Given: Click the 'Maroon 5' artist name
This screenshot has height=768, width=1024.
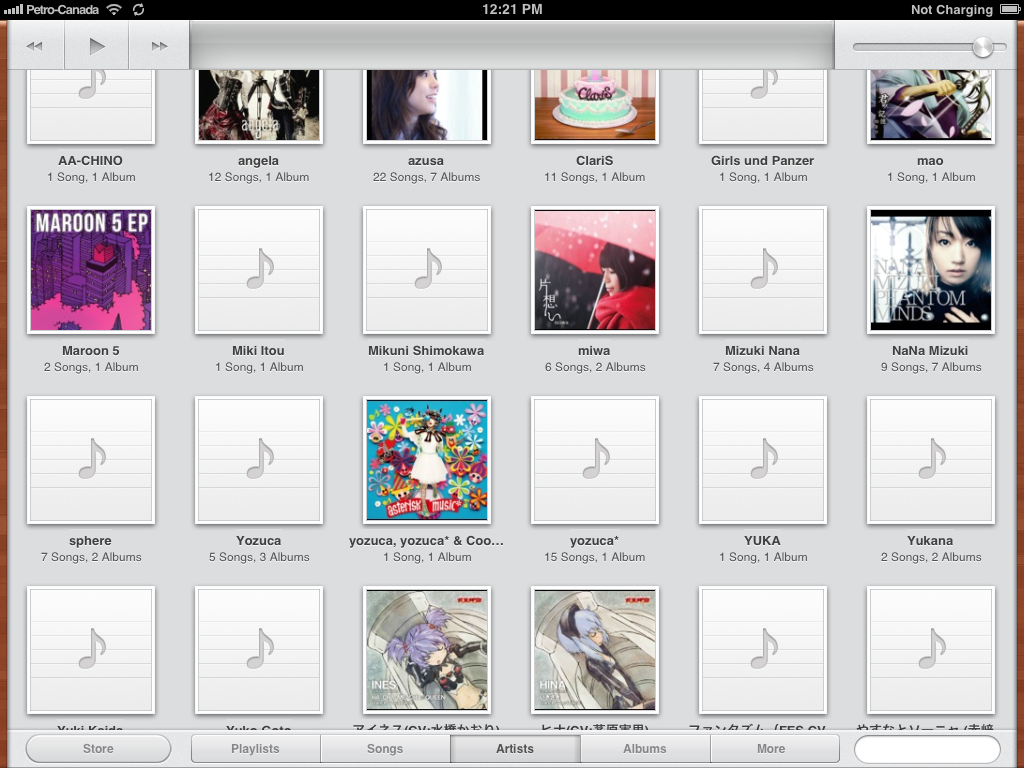Looking at the screenshot, I should [90, 351].
